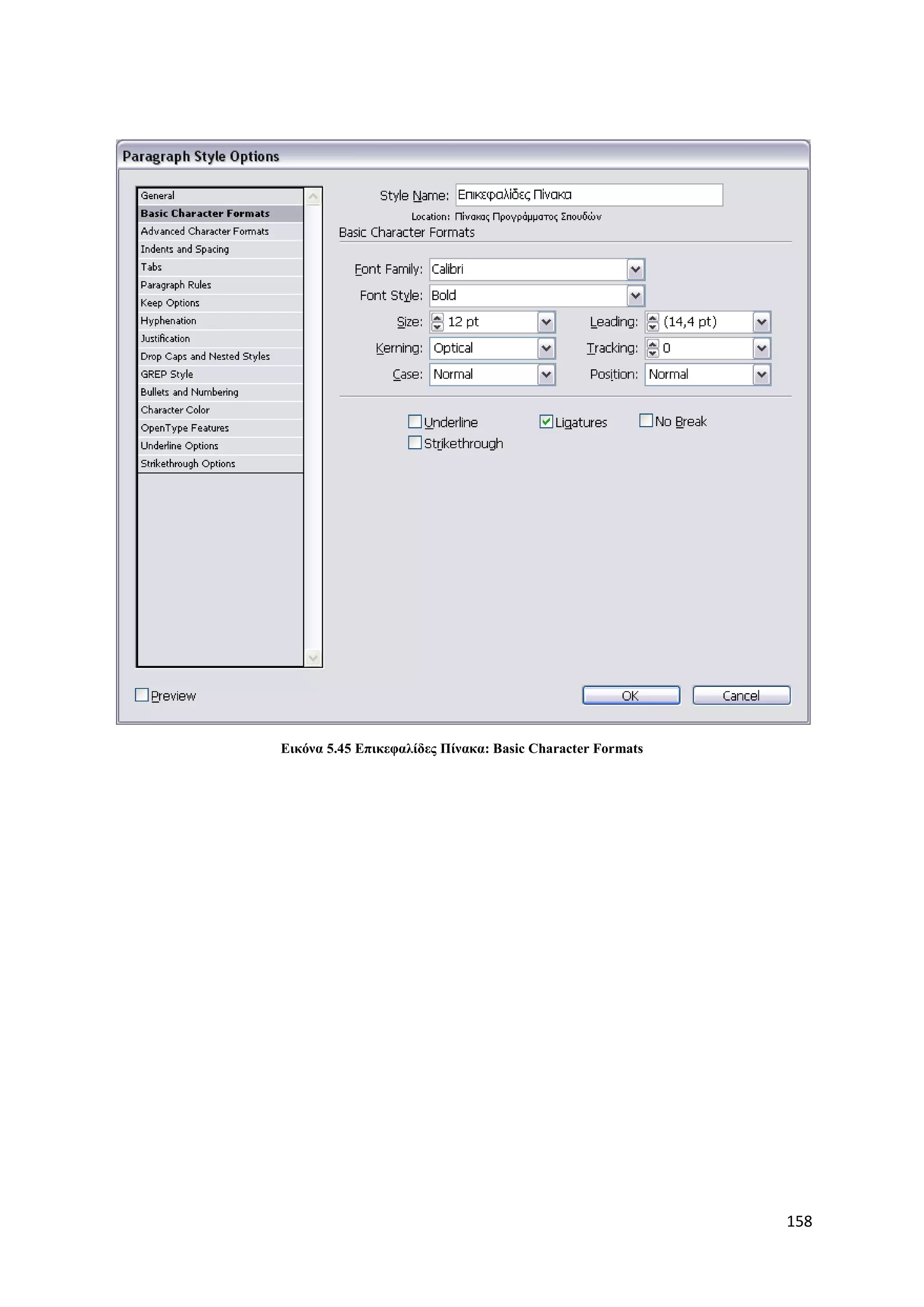
Task: Open Advanced Character Formats section
Action: 220,231
